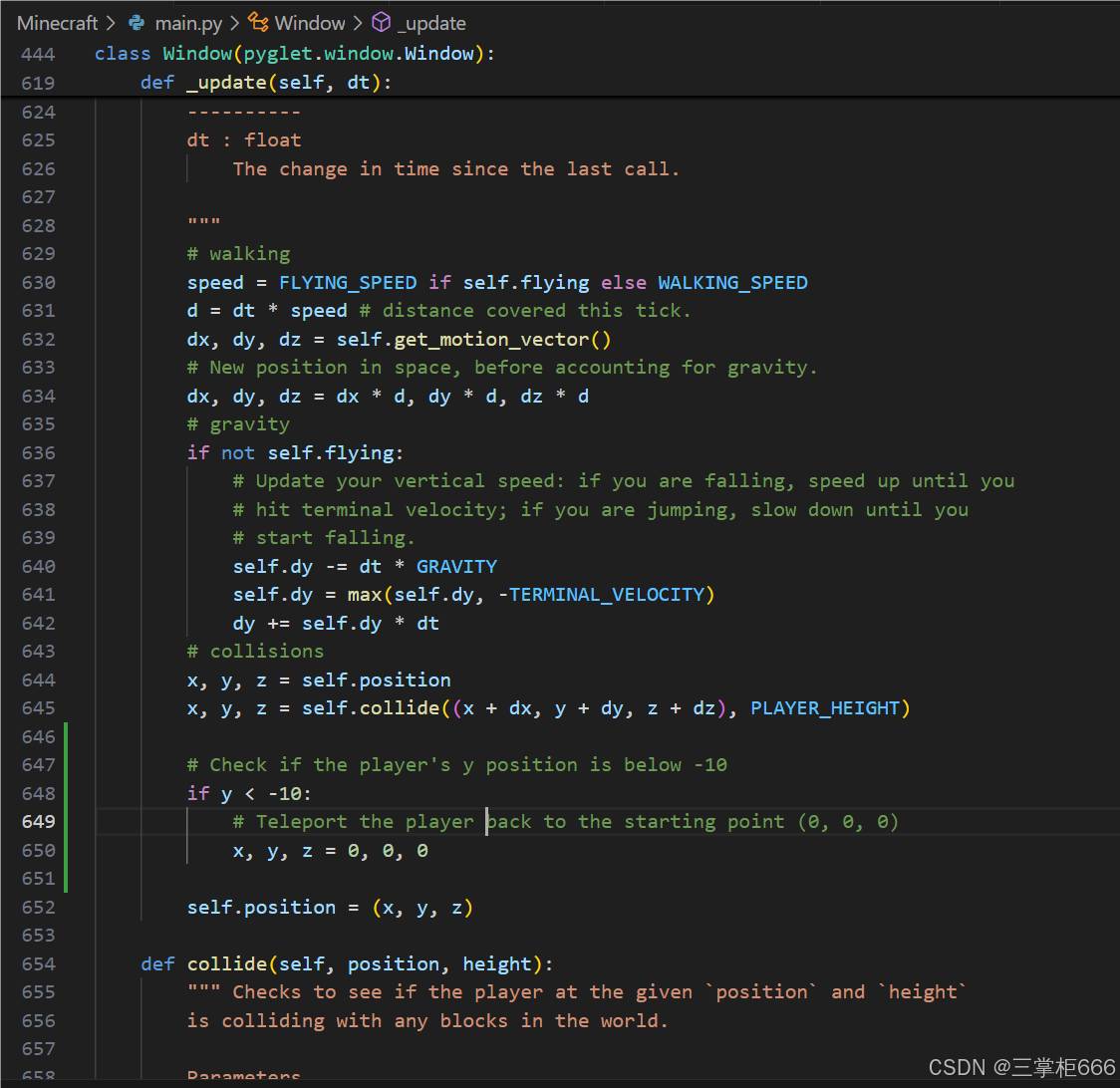
Task: Click the '# gravity' comment
Action: coord(238,425)
